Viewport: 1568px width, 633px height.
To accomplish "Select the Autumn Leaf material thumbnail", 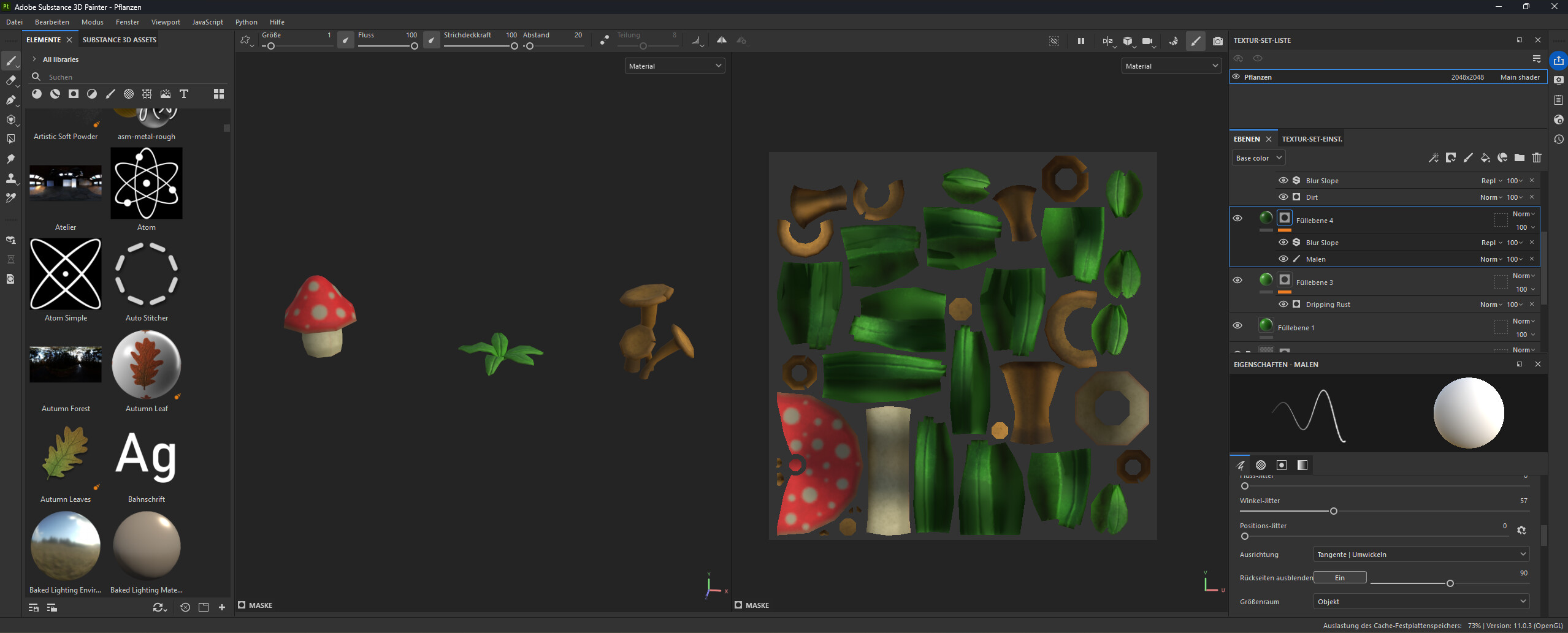I will pyautogui.click(x=146, y=365).
